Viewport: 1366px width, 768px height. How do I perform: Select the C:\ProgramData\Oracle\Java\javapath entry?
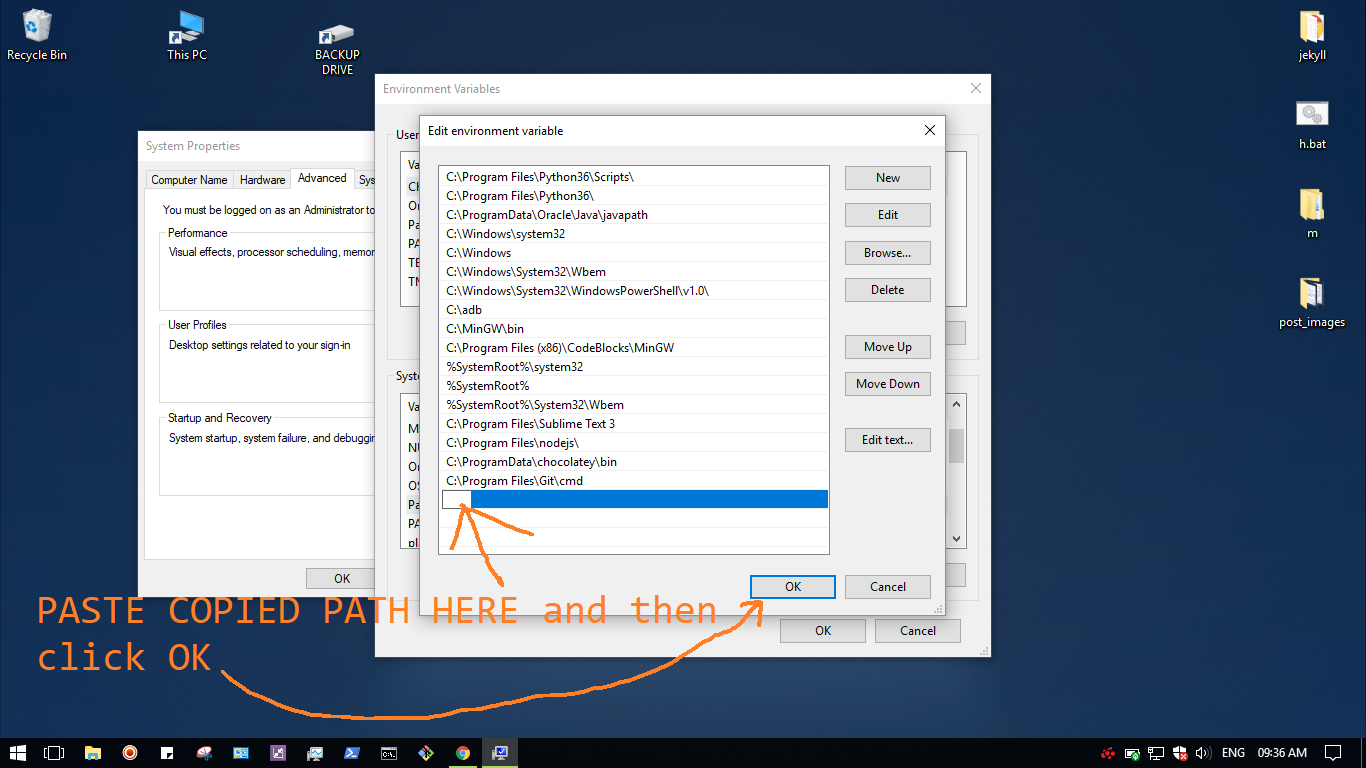click(x=635, y=215)
